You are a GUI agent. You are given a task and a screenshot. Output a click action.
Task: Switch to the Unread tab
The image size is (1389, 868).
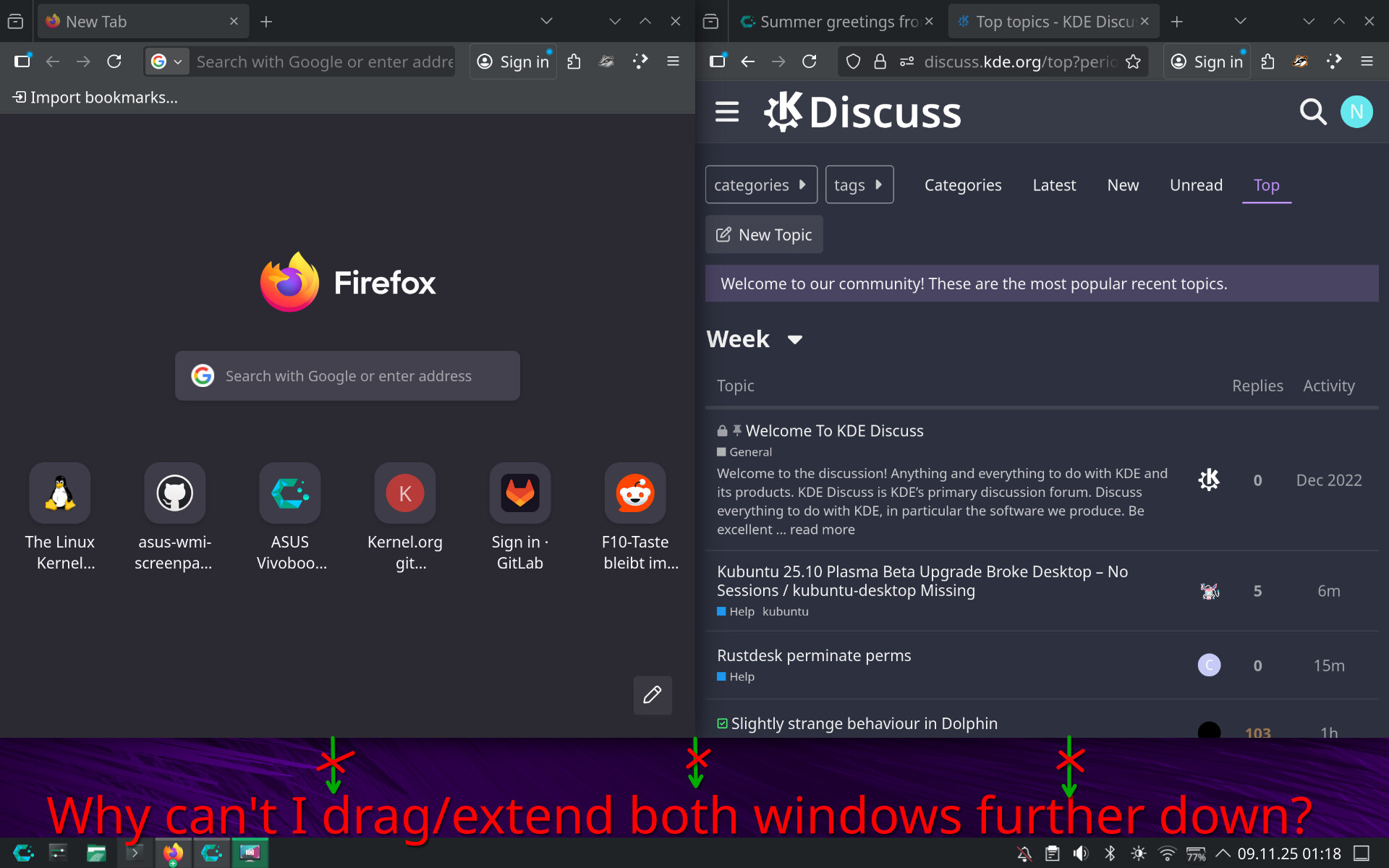[1196, 185]
